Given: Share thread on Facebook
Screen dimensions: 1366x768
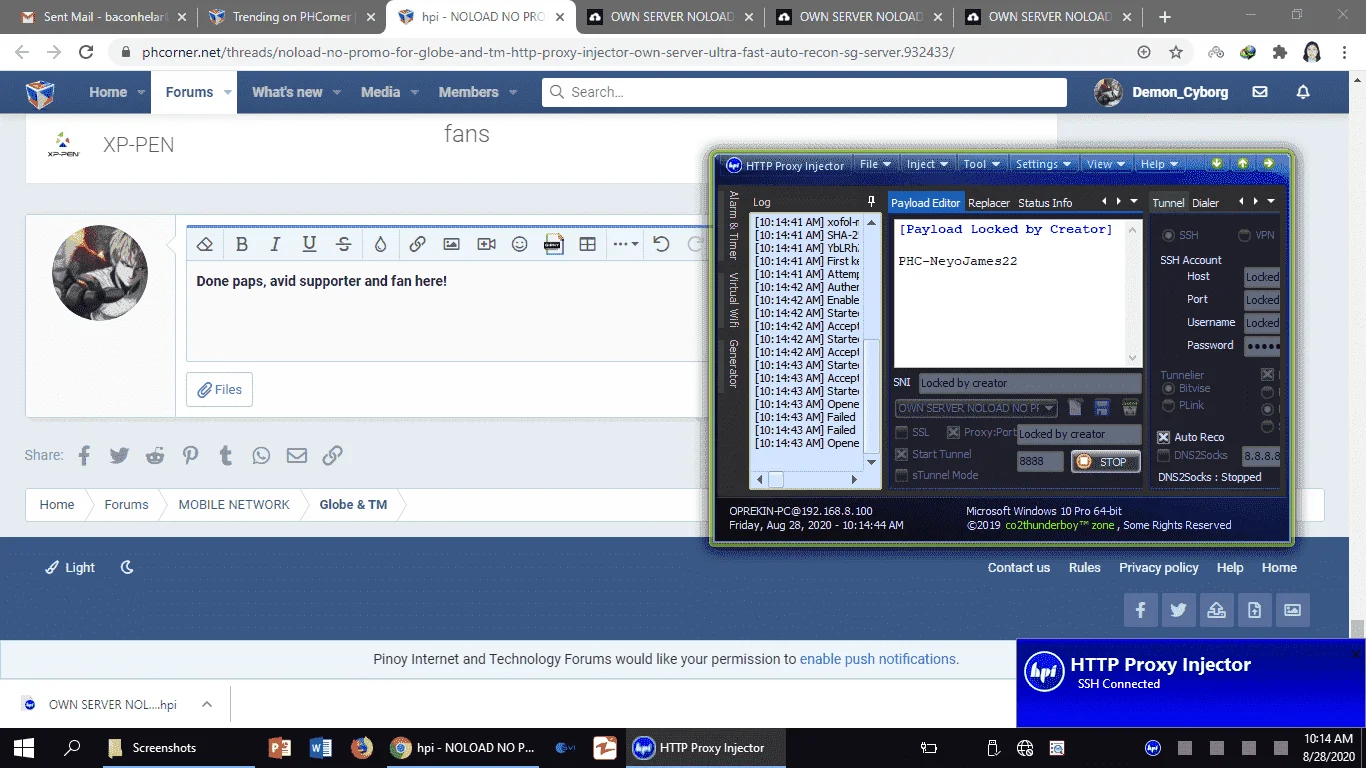Looking at the screenshot, I should [x=84, y=455].
